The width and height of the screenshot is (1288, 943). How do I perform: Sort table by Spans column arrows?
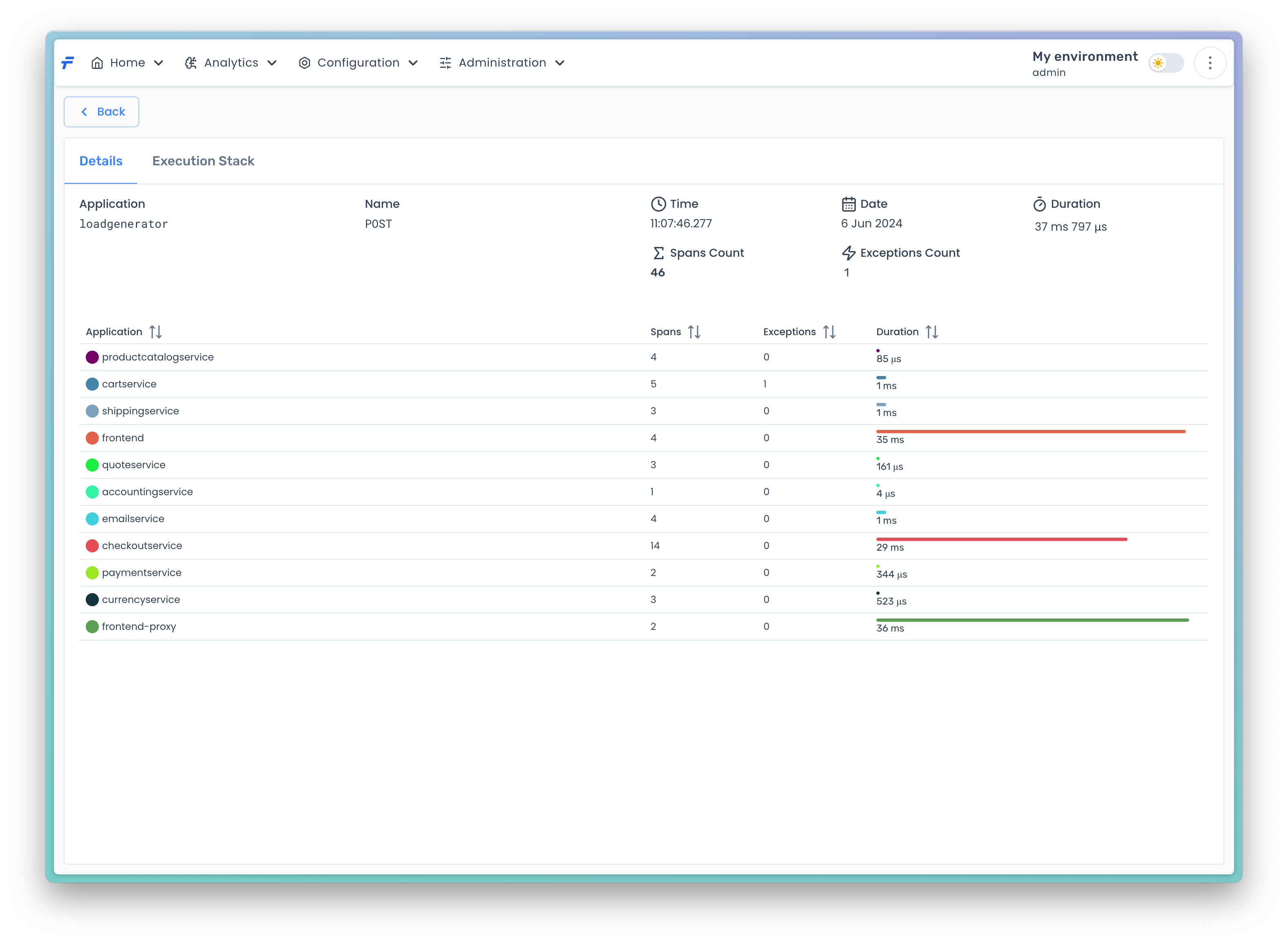(694, 331)
